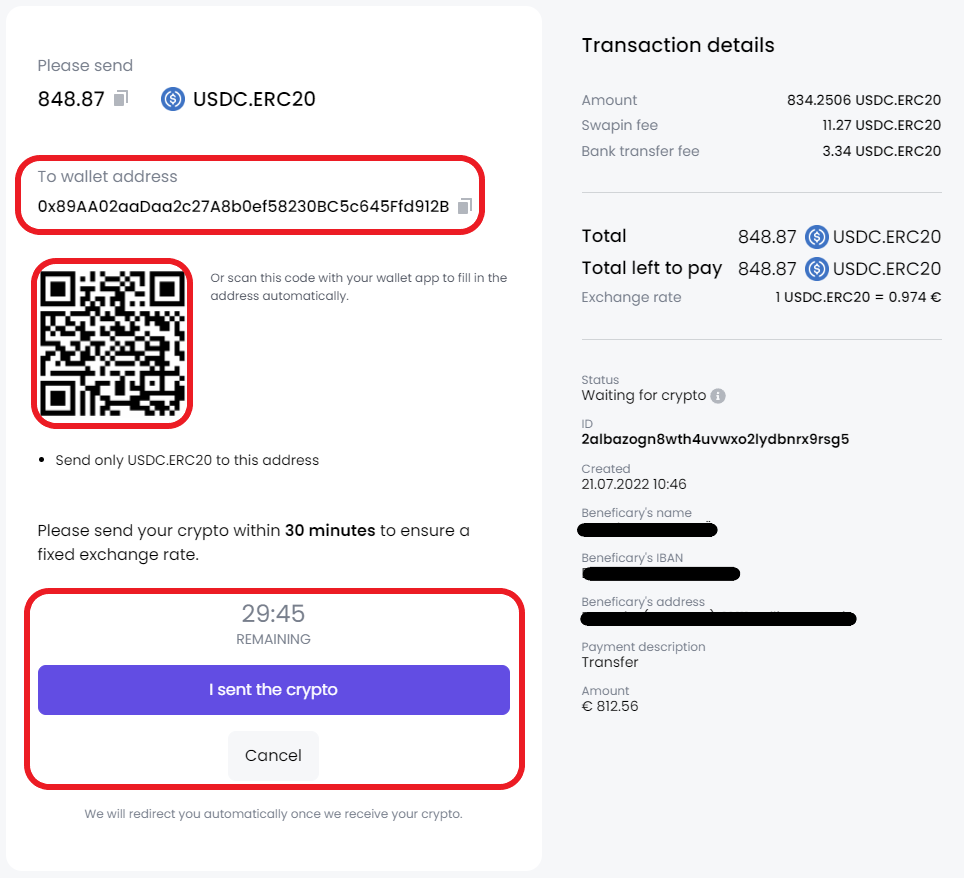This screenshot has height=878, width=964.
Task: Click the USDC icon in Total left to pay row
Action: [816, 269]
